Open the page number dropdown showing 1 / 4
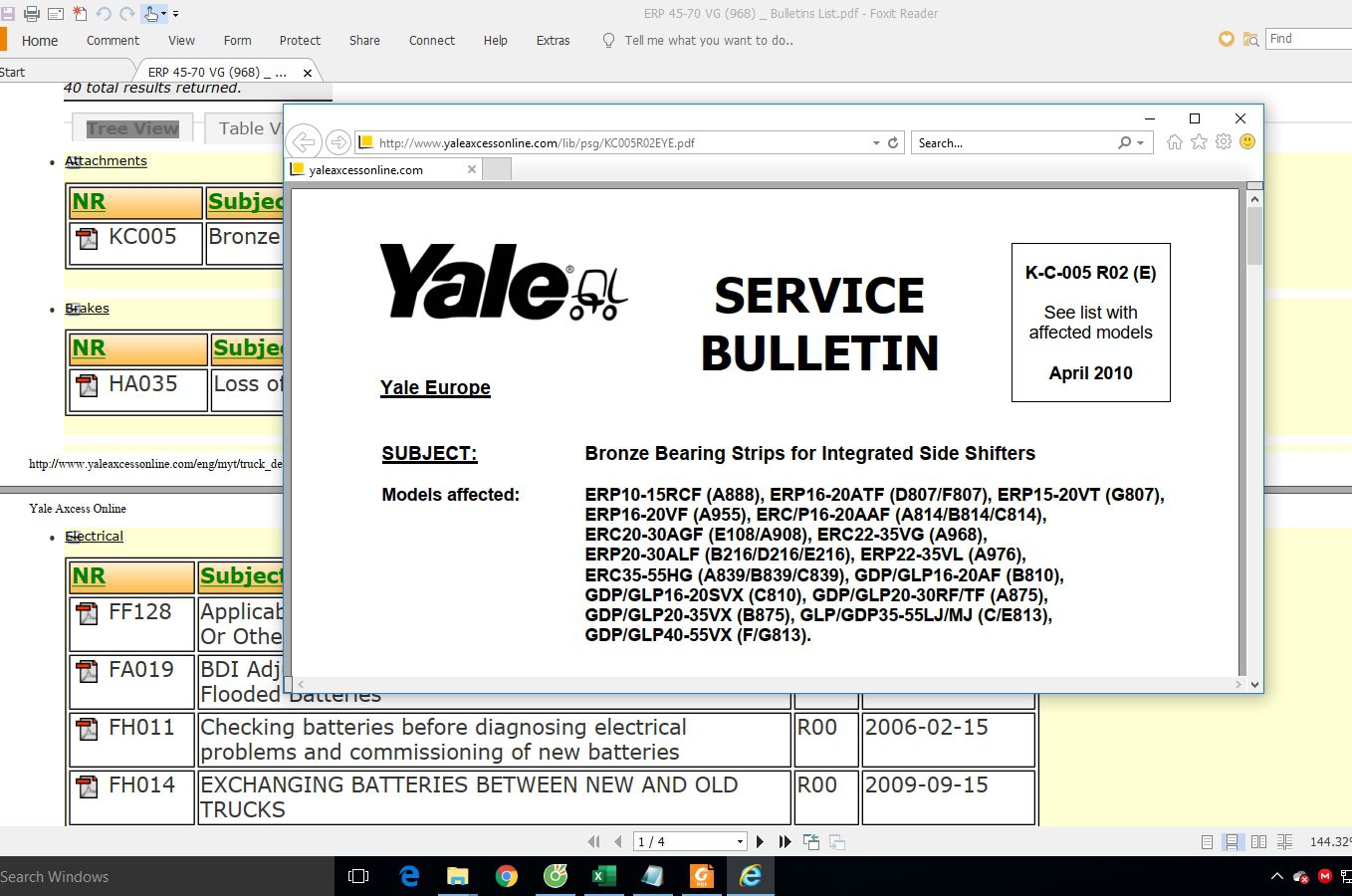1352x896 pixels. [740, 842]
